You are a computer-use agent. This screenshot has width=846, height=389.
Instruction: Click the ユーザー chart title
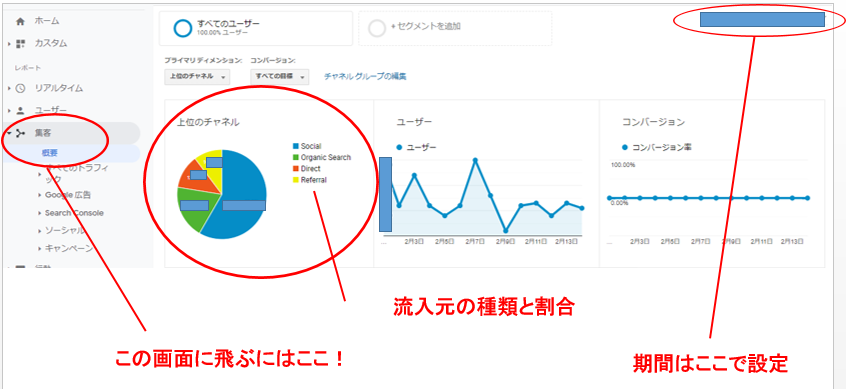[x=414, y=122]
